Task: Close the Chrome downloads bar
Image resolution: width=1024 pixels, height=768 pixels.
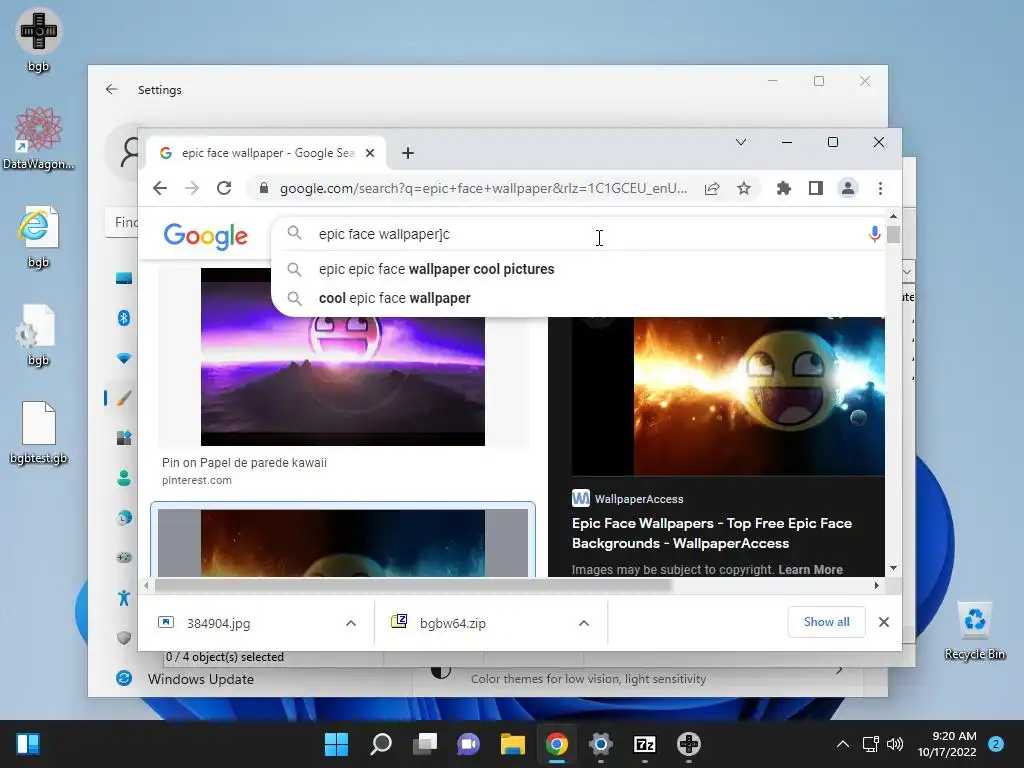Action: click(x=884, y=622)
